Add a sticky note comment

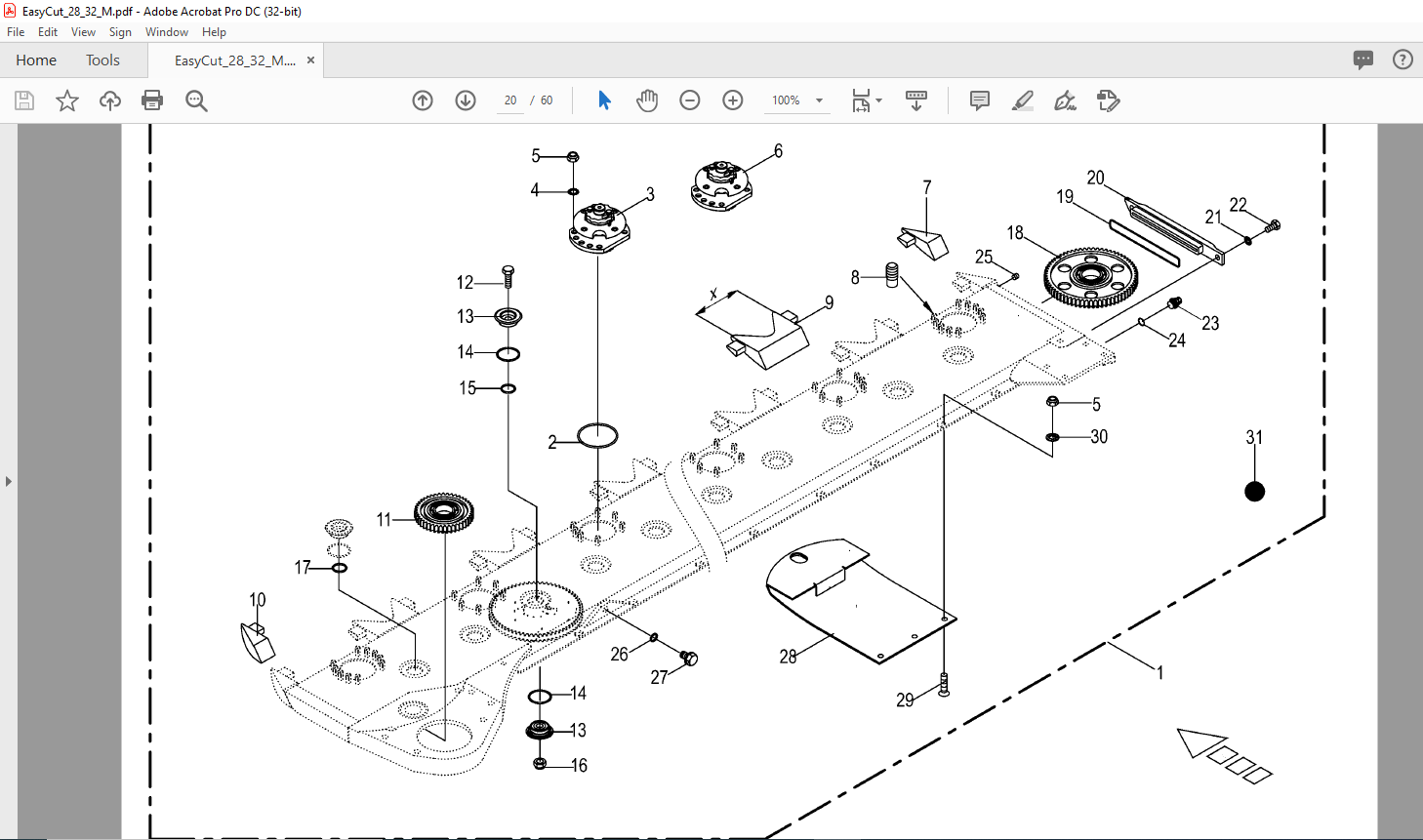[980, 100]
